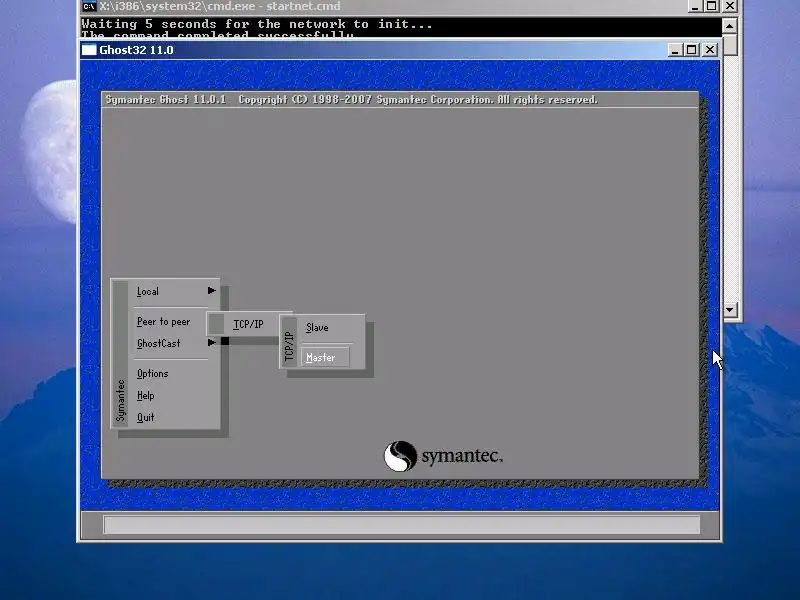
Task: Click the Symantec logo in Ghost window
Action: (443, 456)
